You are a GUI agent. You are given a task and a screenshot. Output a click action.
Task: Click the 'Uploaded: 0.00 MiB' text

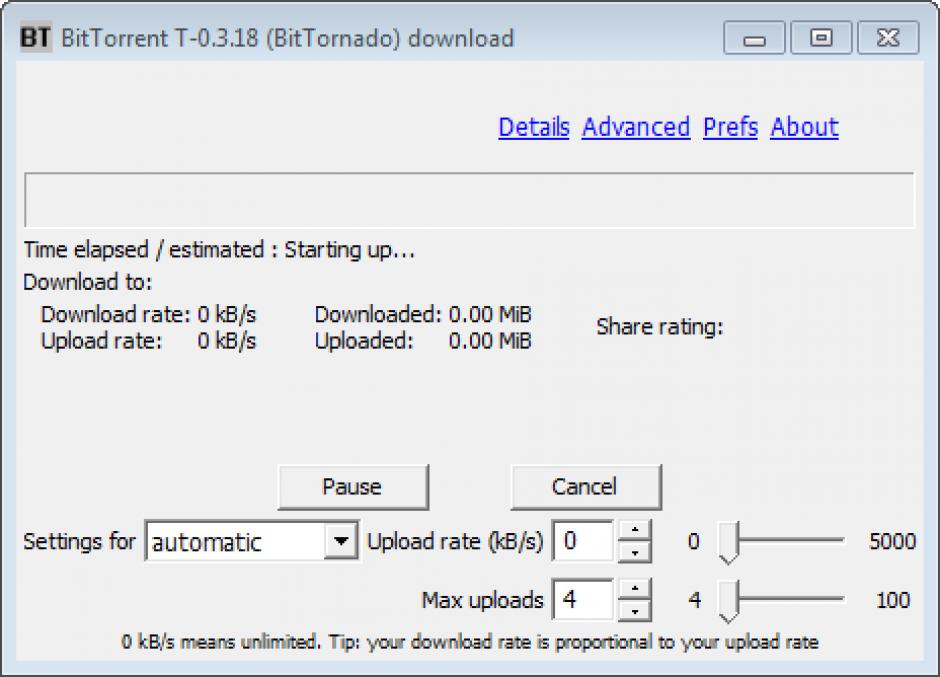pos(423,341)
